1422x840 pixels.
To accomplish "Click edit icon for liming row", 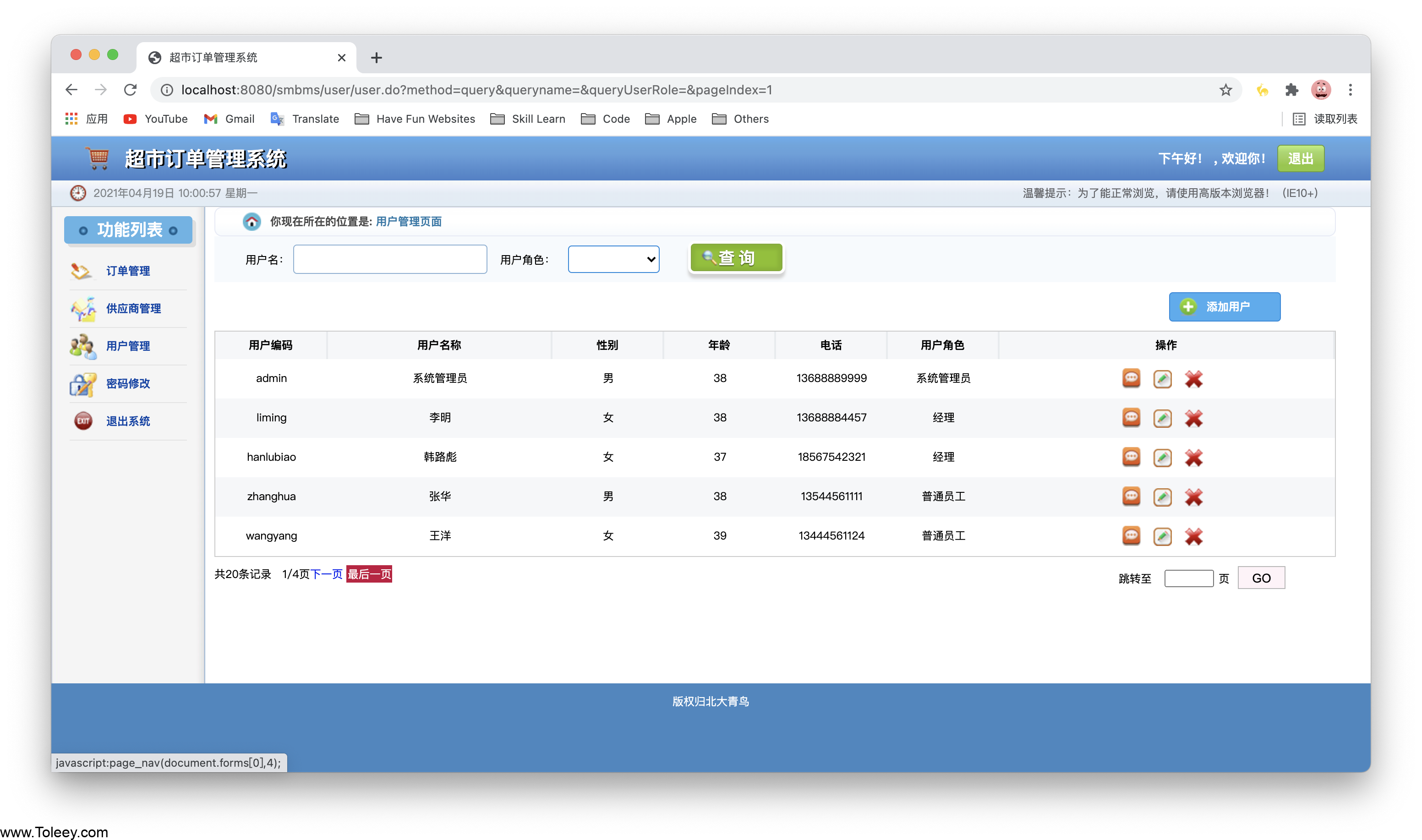I will pyautogui.click(x=1162, y=418).
